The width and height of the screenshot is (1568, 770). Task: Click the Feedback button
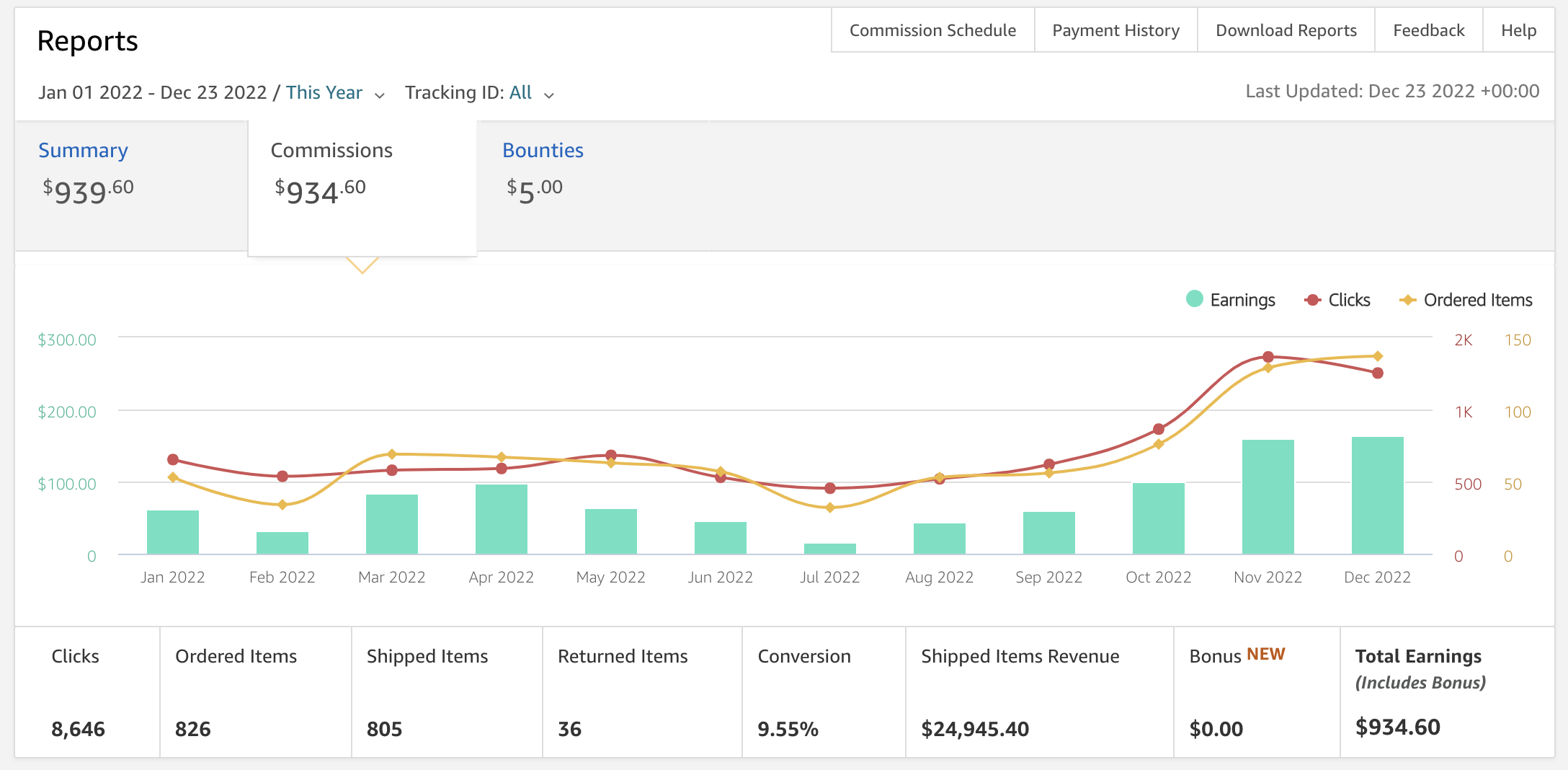(x=1428, y=30)
